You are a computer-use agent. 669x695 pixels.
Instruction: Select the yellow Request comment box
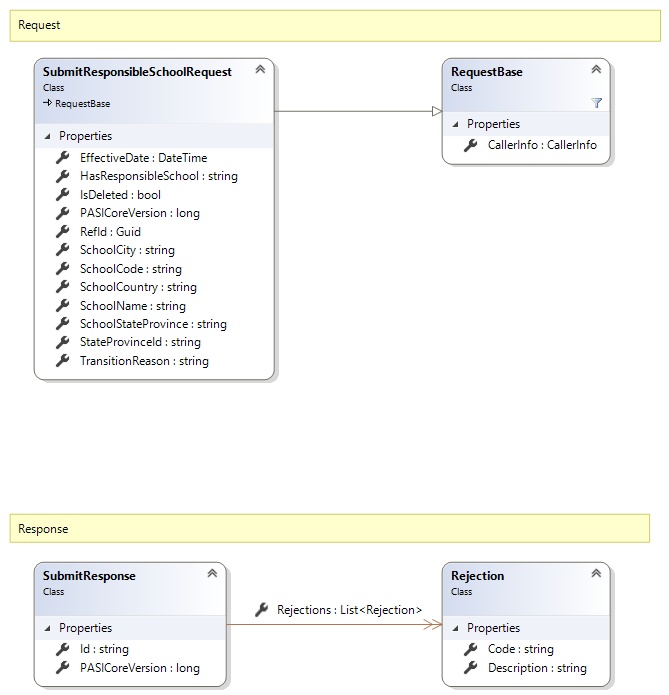[x=329, y=25]
